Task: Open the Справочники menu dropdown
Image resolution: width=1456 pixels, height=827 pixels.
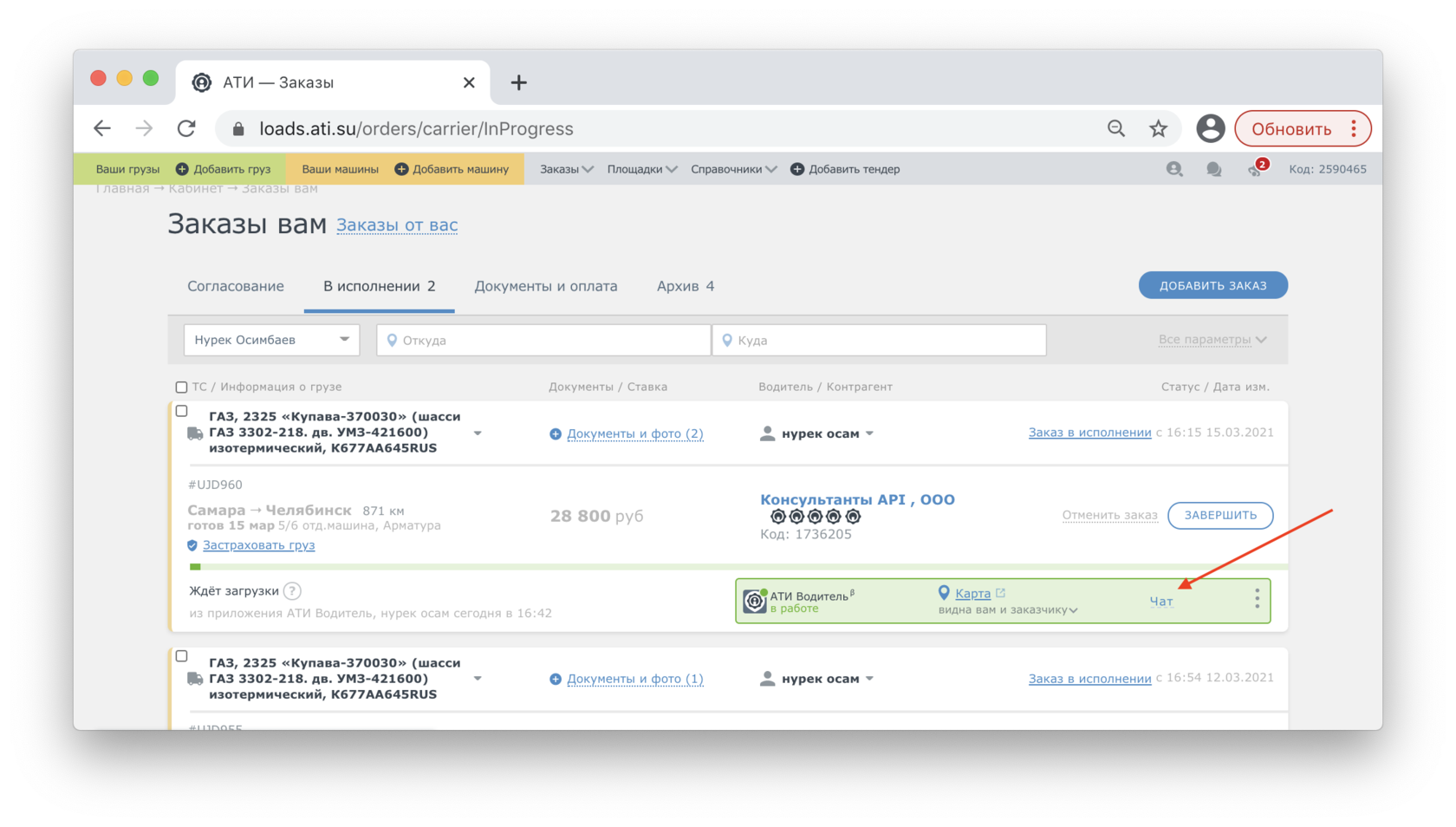Action: point(733,169)
